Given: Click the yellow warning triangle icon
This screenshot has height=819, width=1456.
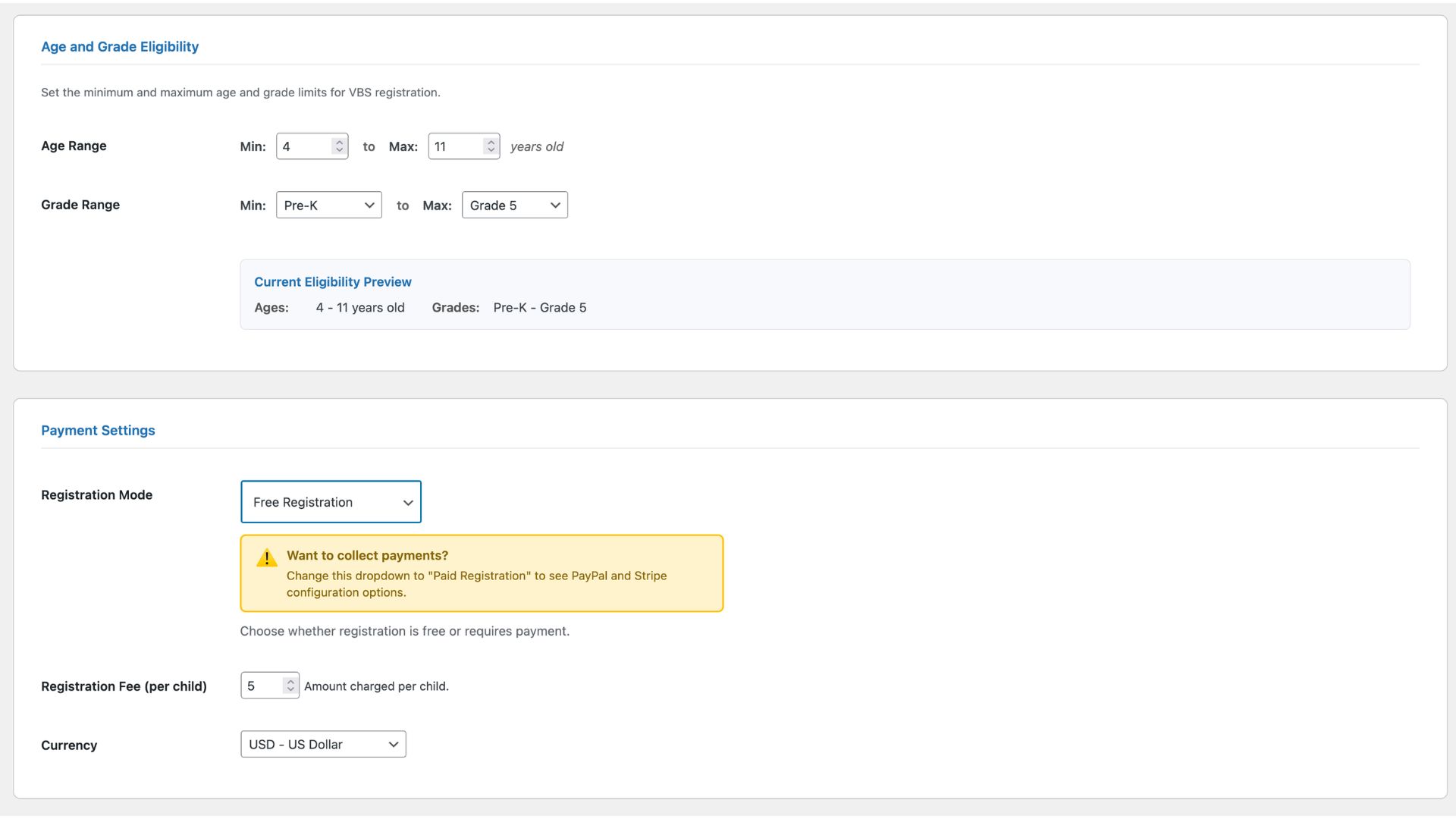Looking at the screenshot, I should 266,558.
